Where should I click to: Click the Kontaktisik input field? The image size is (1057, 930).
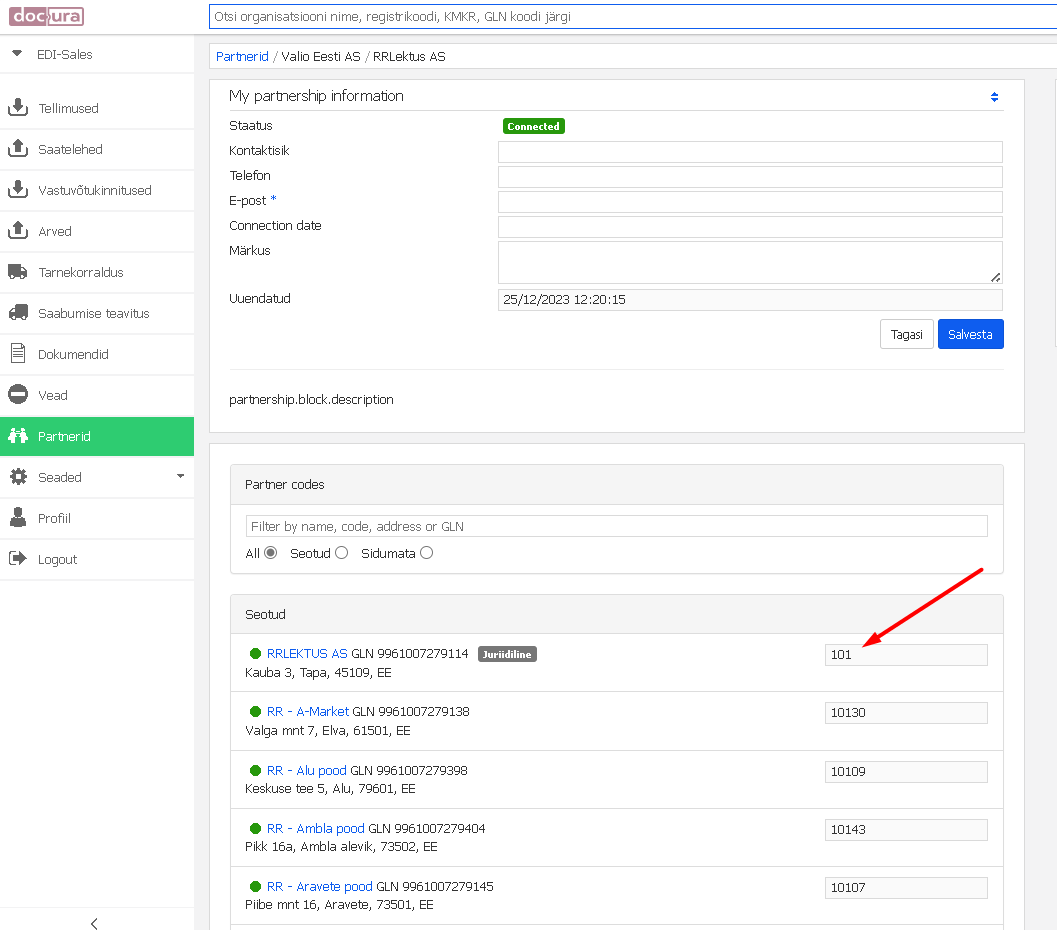750,152
